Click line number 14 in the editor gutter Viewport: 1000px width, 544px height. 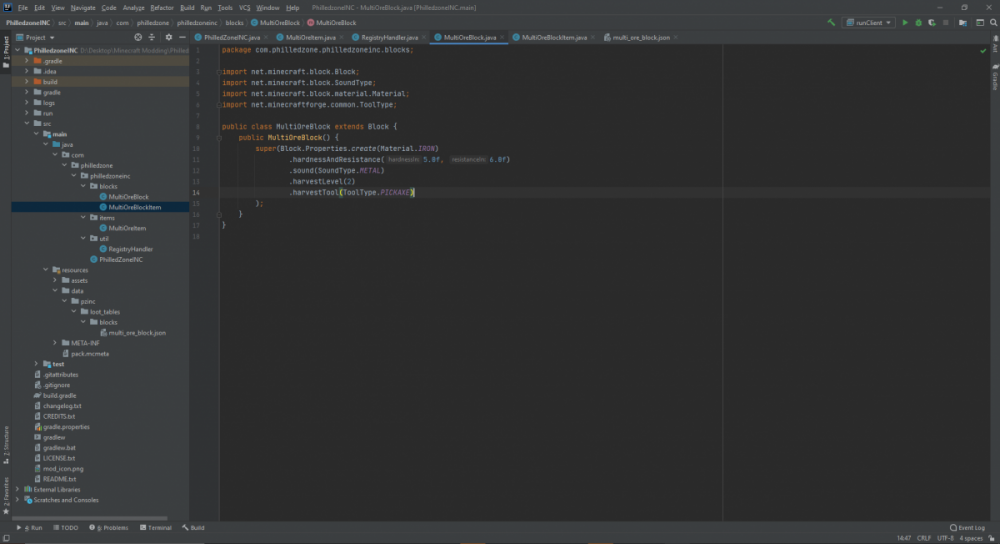196,193
